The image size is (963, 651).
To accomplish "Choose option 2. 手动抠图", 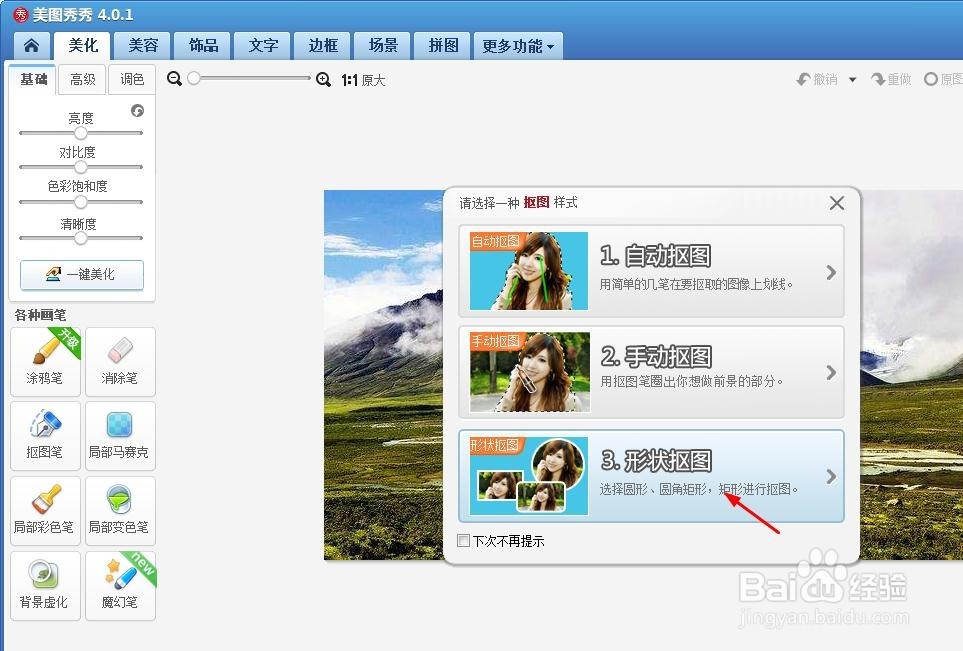I will [651, 372].
